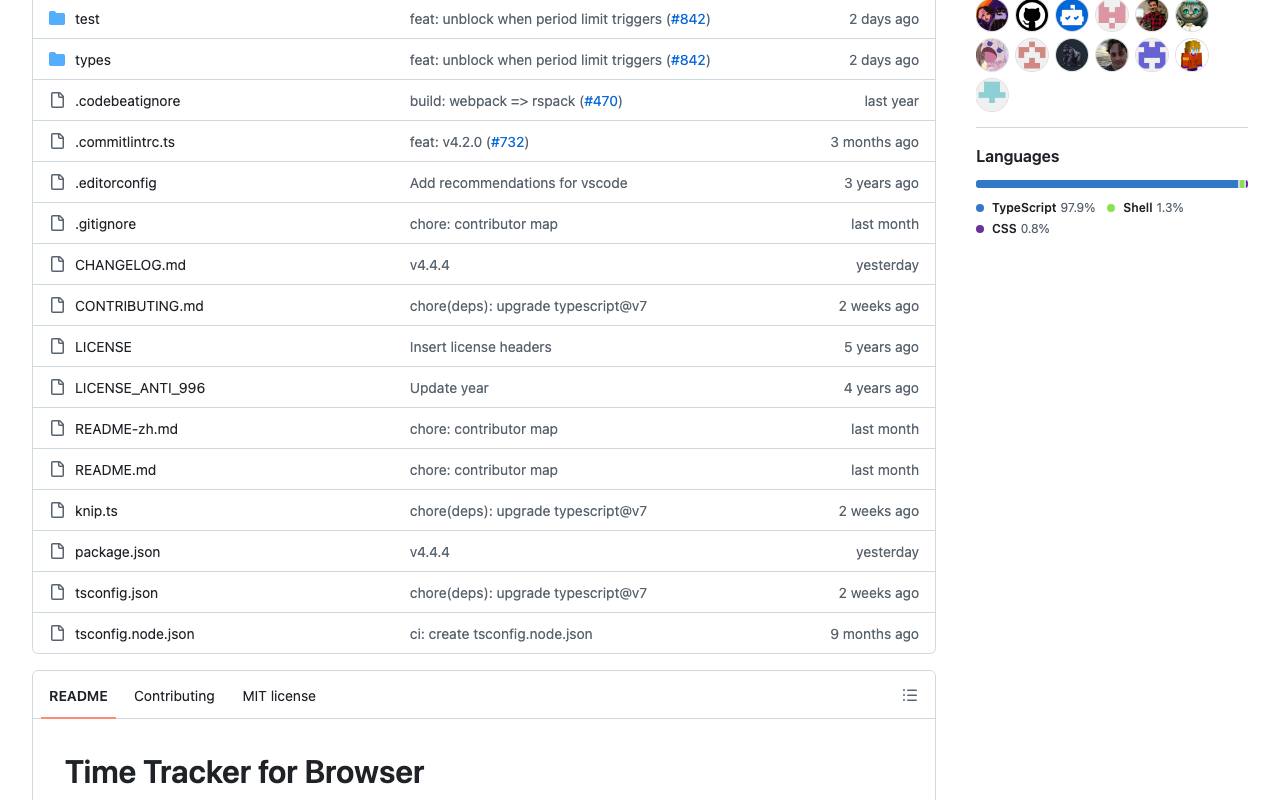The height and width of the screenshot is (800, 1280).
Task: Open the tsconfig.node.json file
Action: (134, 634)
